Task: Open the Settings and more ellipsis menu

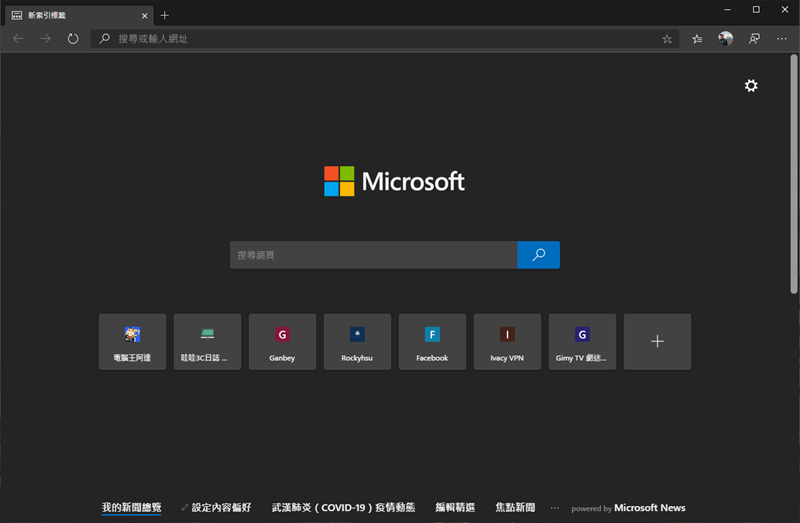Action: (x=782, y=39)
